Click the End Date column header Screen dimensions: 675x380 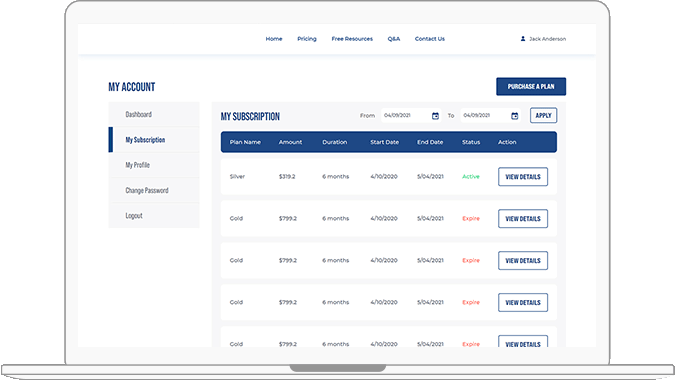(x=430, y=142)
